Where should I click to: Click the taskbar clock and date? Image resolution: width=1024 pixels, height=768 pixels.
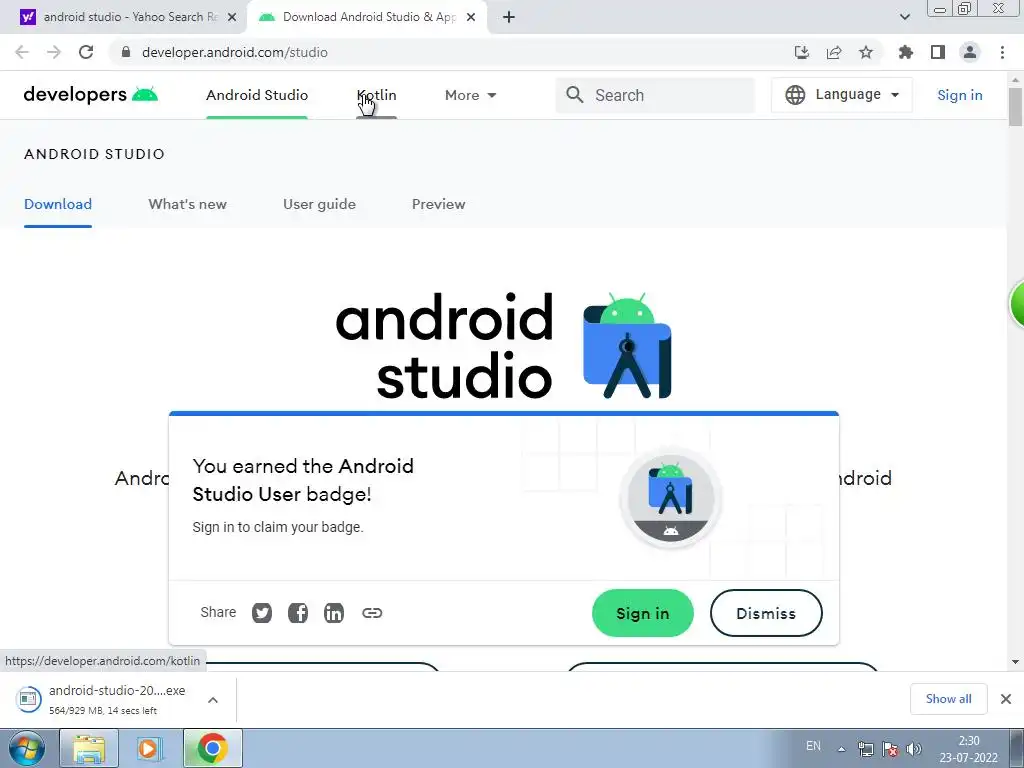(x=968, y=749)
